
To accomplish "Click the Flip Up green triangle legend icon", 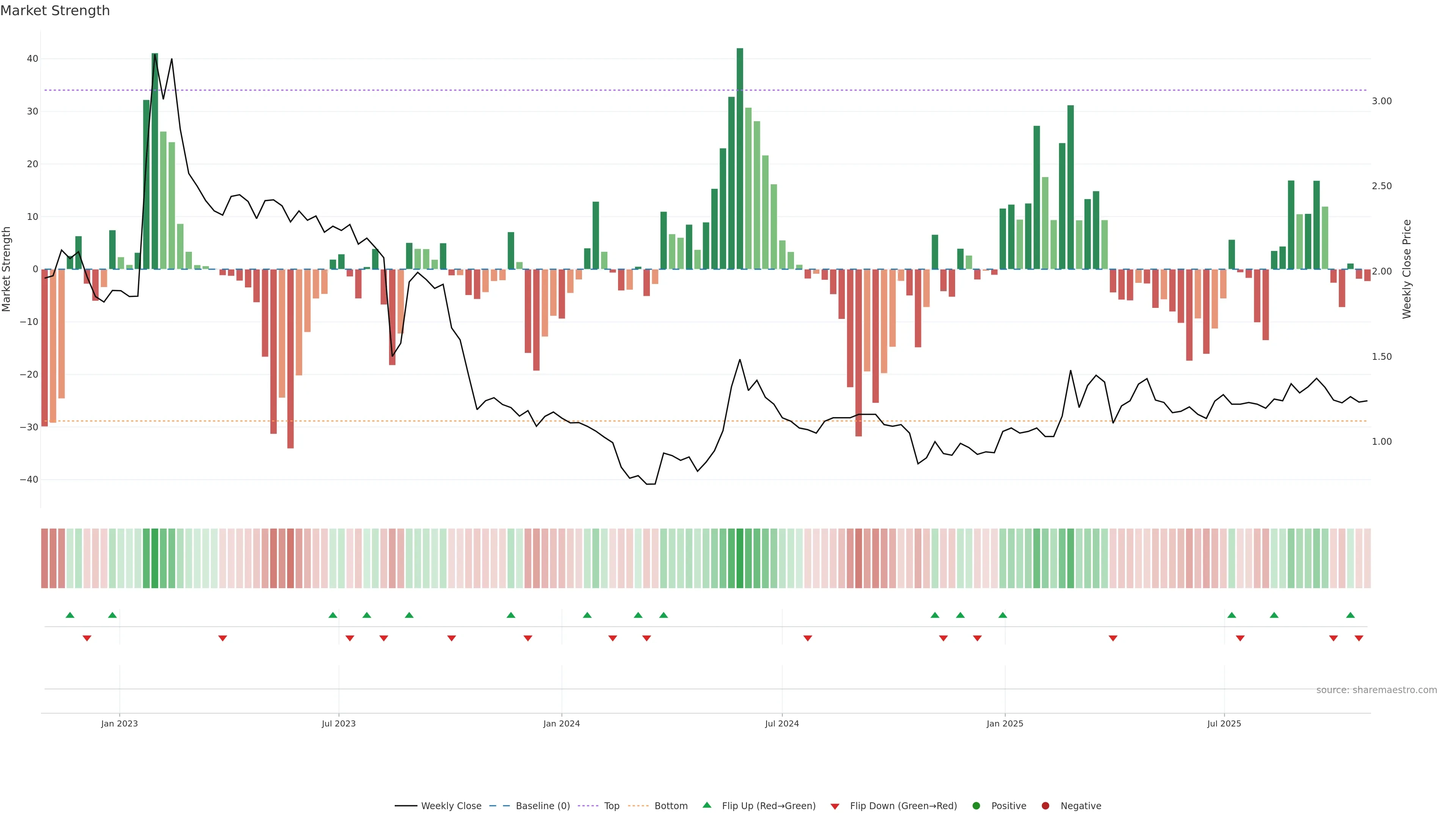I will pyautogui.click(x=706, y=805).
